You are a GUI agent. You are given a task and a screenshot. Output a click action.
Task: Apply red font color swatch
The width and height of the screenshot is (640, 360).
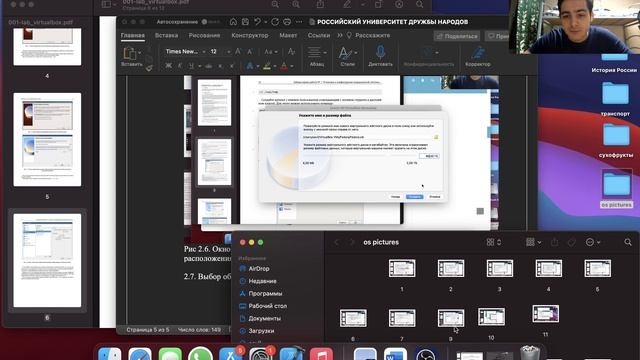(x=284, y=66)
